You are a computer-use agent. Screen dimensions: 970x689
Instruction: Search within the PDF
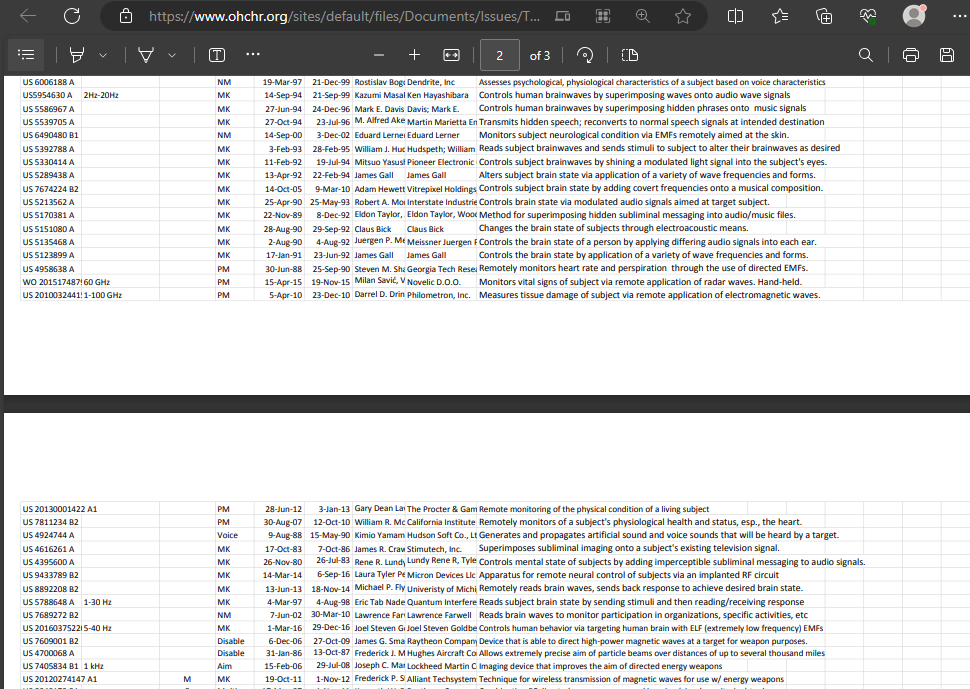click(866, 55)
